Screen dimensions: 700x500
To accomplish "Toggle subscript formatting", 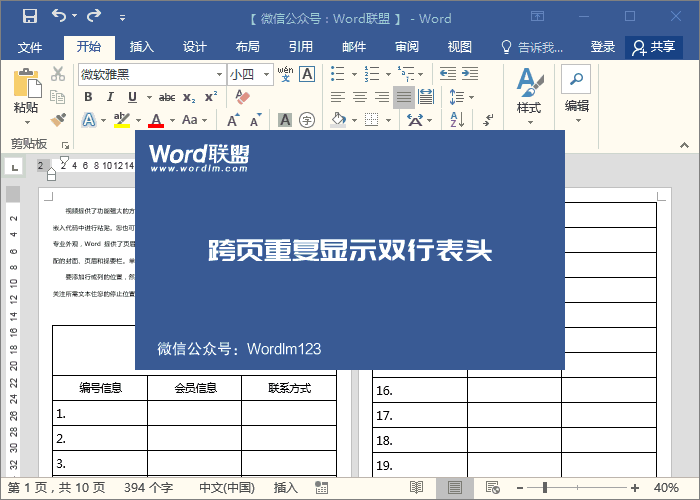I will coord(189,97).
